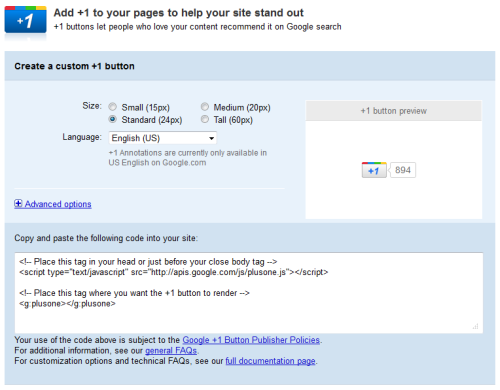Click the +1 button in the preview
Screen dimensions: 500x390
tap(374, 170)
